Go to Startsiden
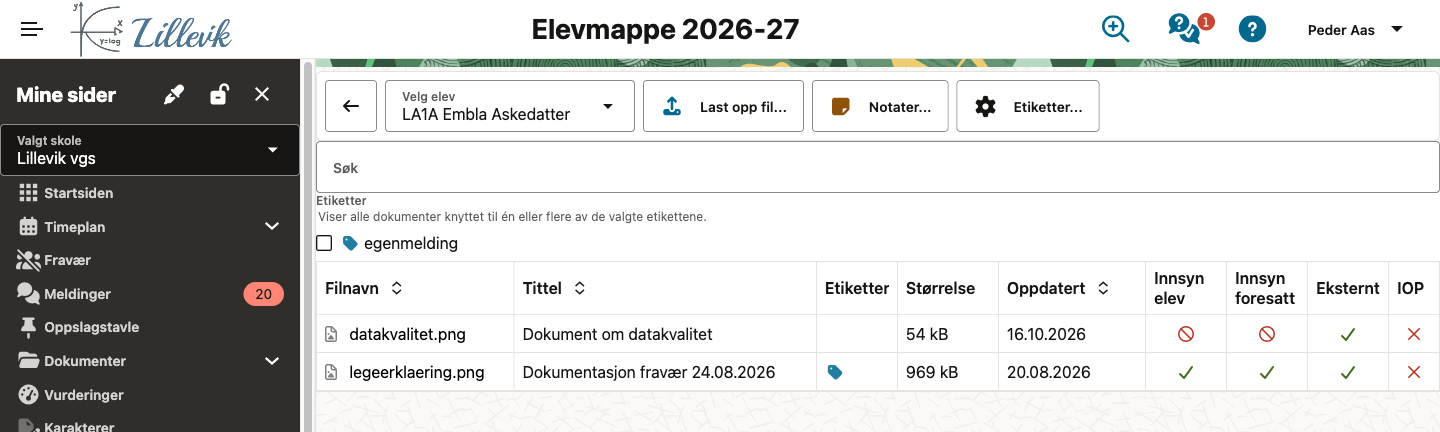The width and height of the screenshot is (1440, 432). [x=78, y=193]
